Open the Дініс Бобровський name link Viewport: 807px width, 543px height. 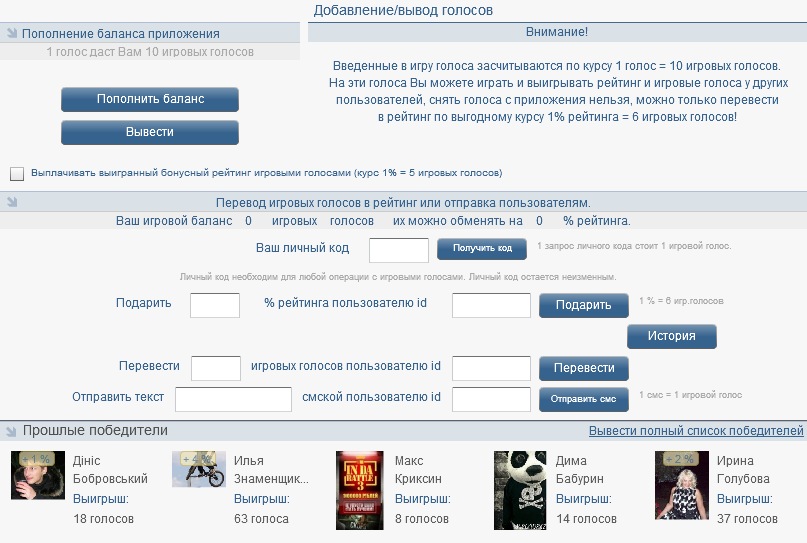[110, 470]
